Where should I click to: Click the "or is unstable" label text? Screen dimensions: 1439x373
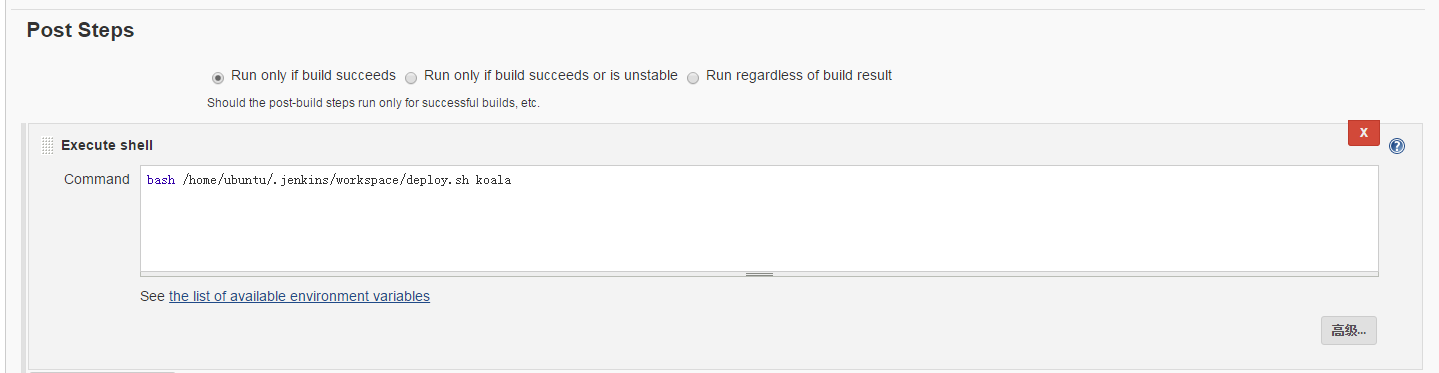(x=631, y=75)
